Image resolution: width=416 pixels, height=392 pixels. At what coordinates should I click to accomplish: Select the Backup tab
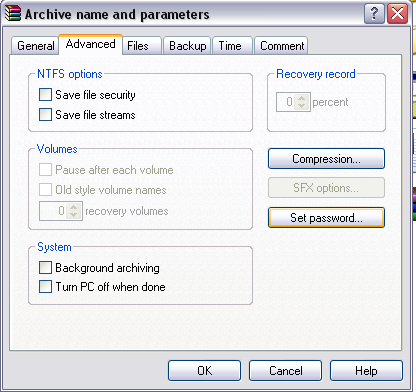point(187,46)
